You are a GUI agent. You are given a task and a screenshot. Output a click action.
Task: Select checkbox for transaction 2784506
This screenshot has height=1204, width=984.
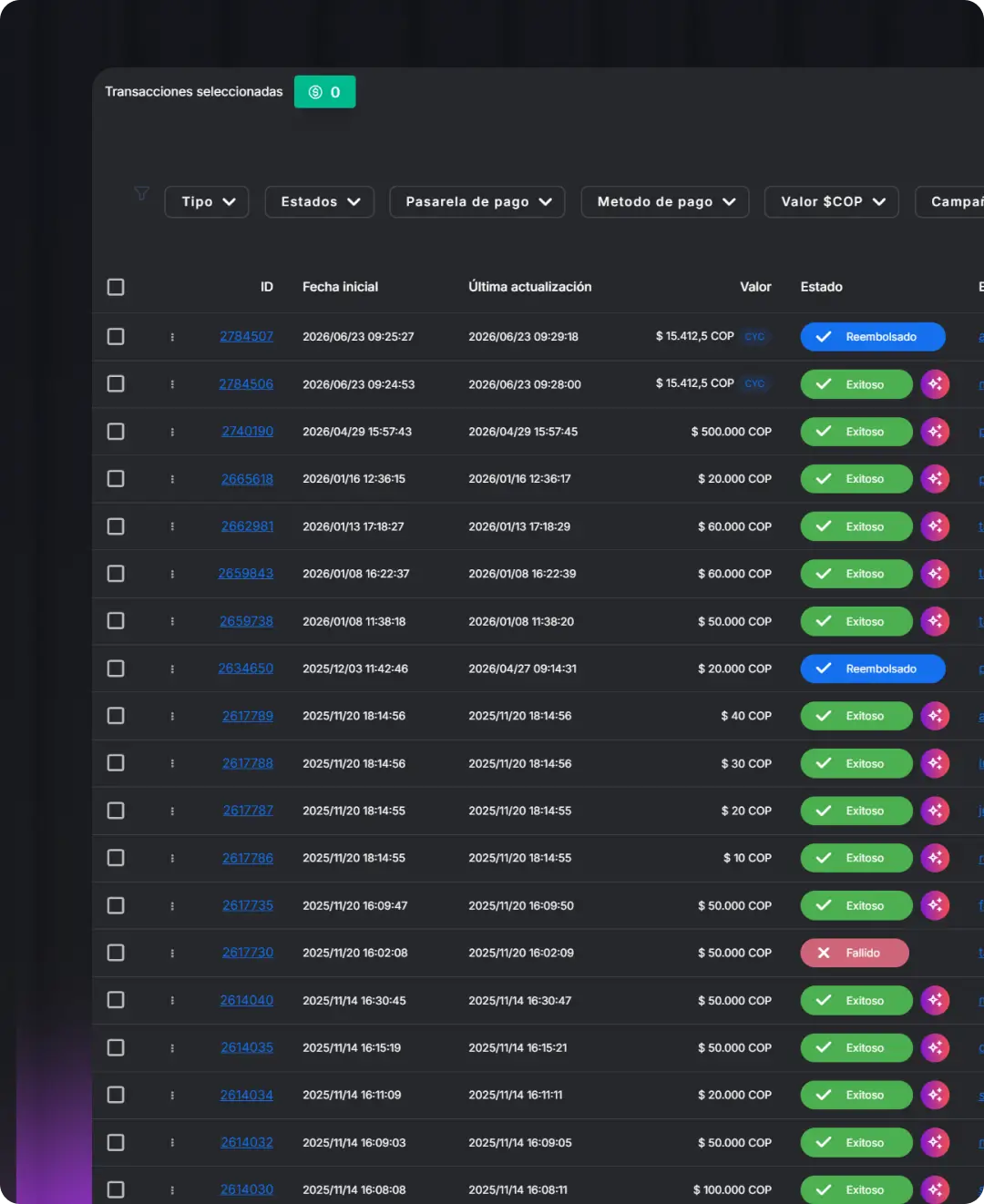click(x=116, y=384)
